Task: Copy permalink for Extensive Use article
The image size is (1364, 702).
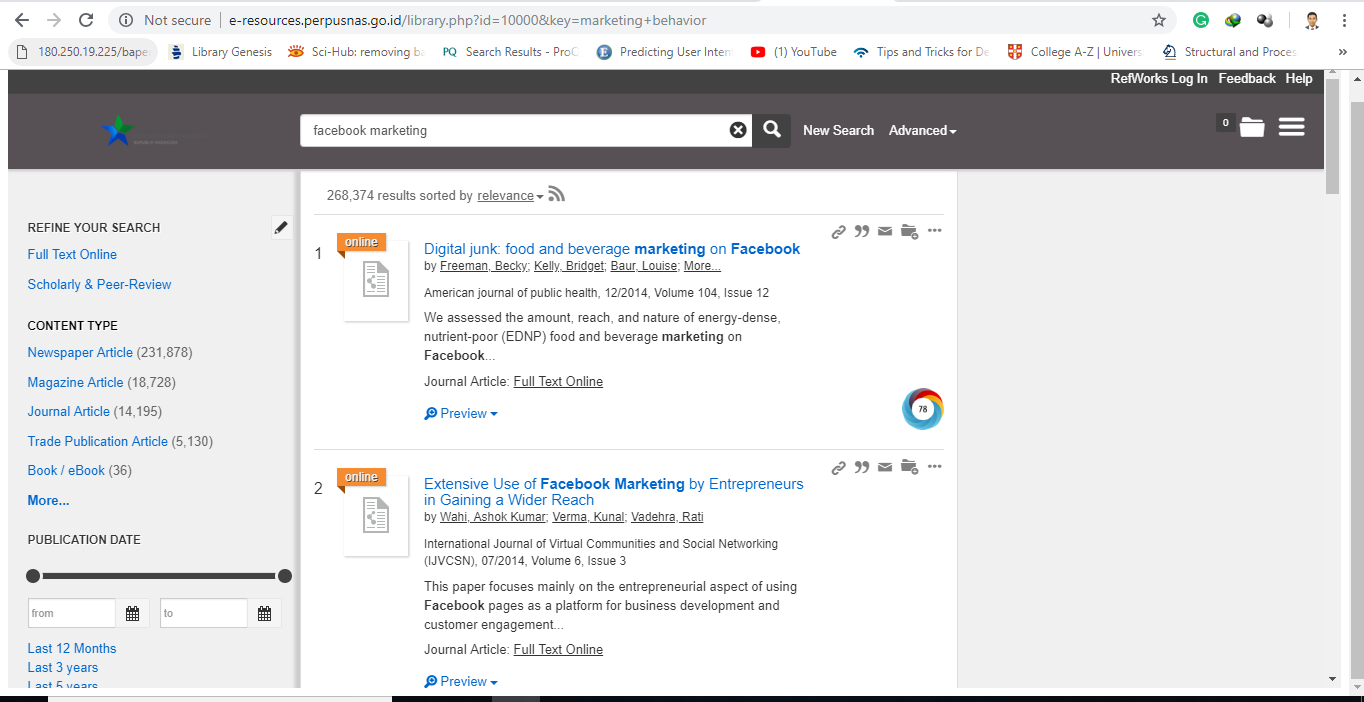Action: click(839, 468)
